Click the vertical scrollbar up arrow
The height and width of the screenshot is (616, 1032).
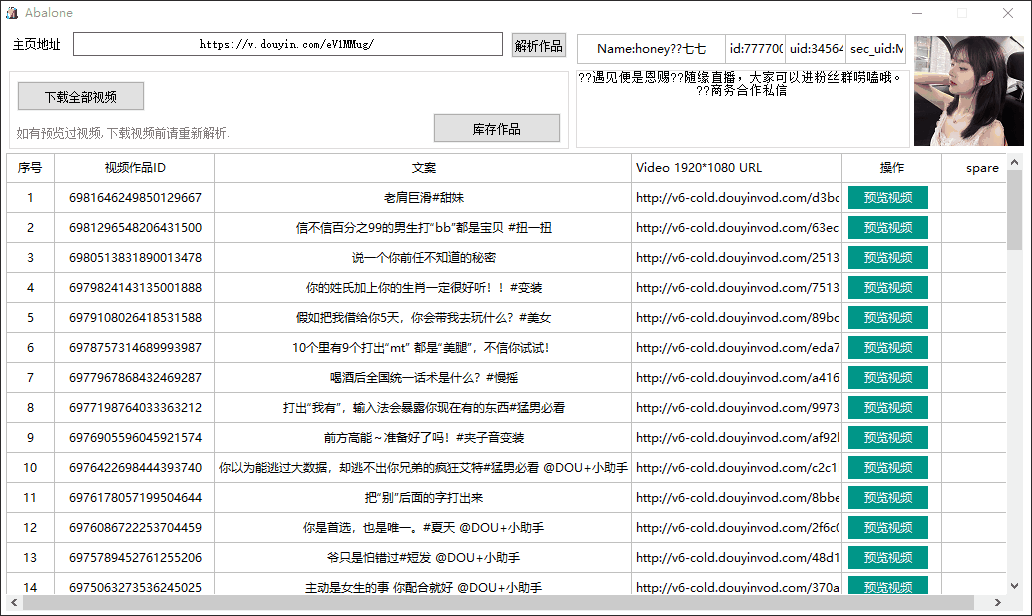click(x=1014, y=162)
